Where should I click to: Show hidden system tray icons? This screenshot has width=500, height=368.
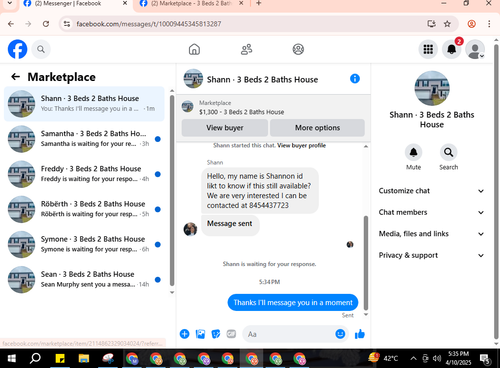click(x=413, y=359)
